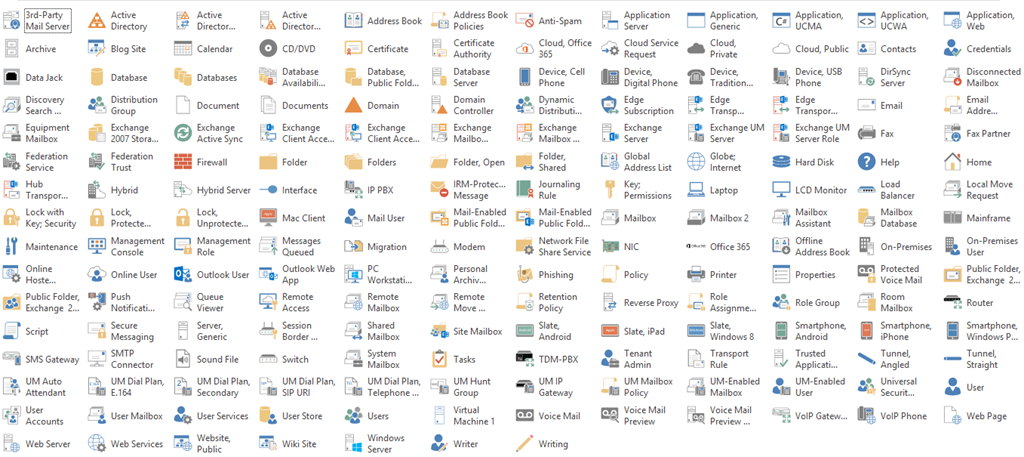1024x457 pixels.
Task: Choose the CD/DVD disc icon
Action: 268,49
